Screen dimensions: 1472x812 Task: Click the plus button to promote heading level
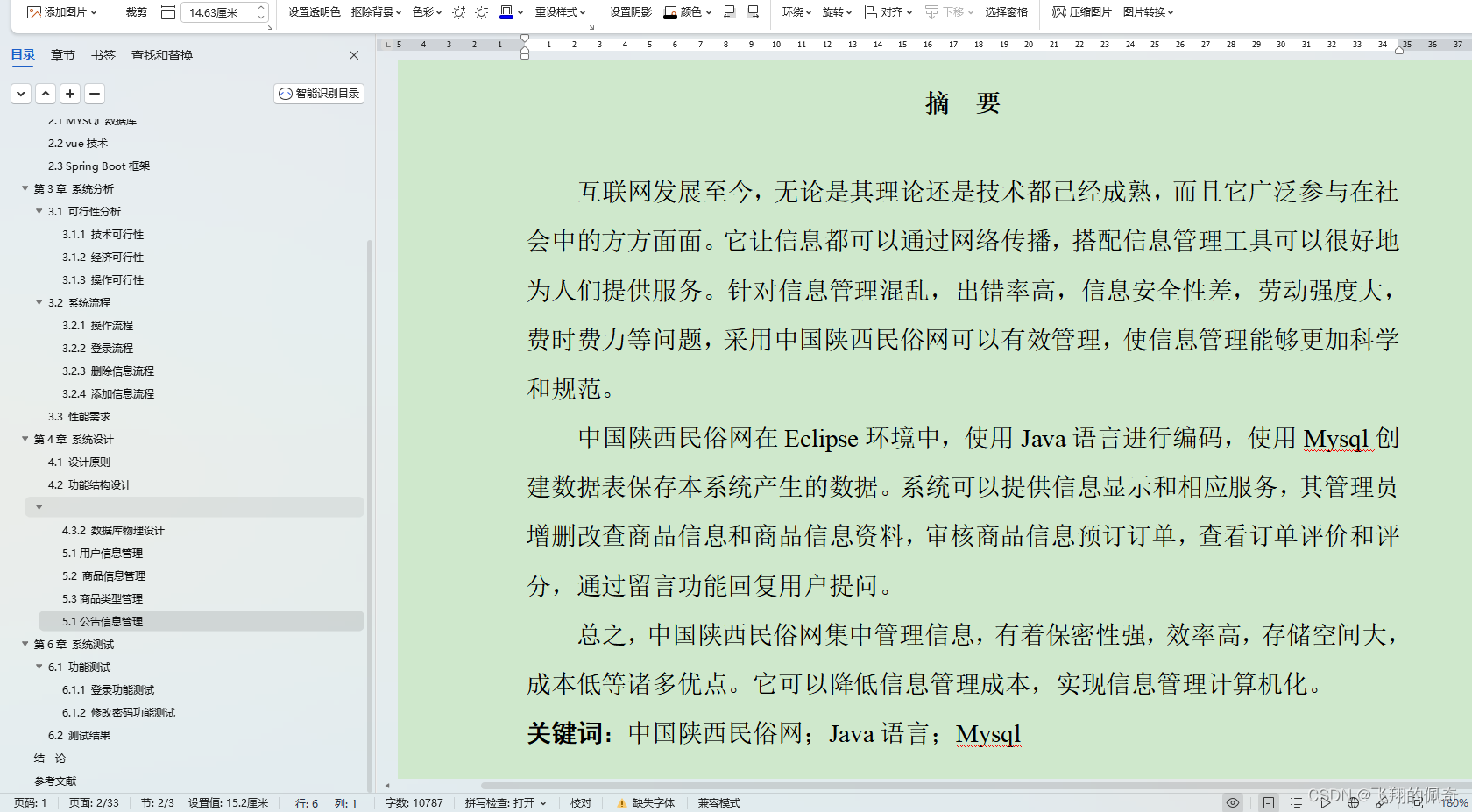[x=70, y=94]
